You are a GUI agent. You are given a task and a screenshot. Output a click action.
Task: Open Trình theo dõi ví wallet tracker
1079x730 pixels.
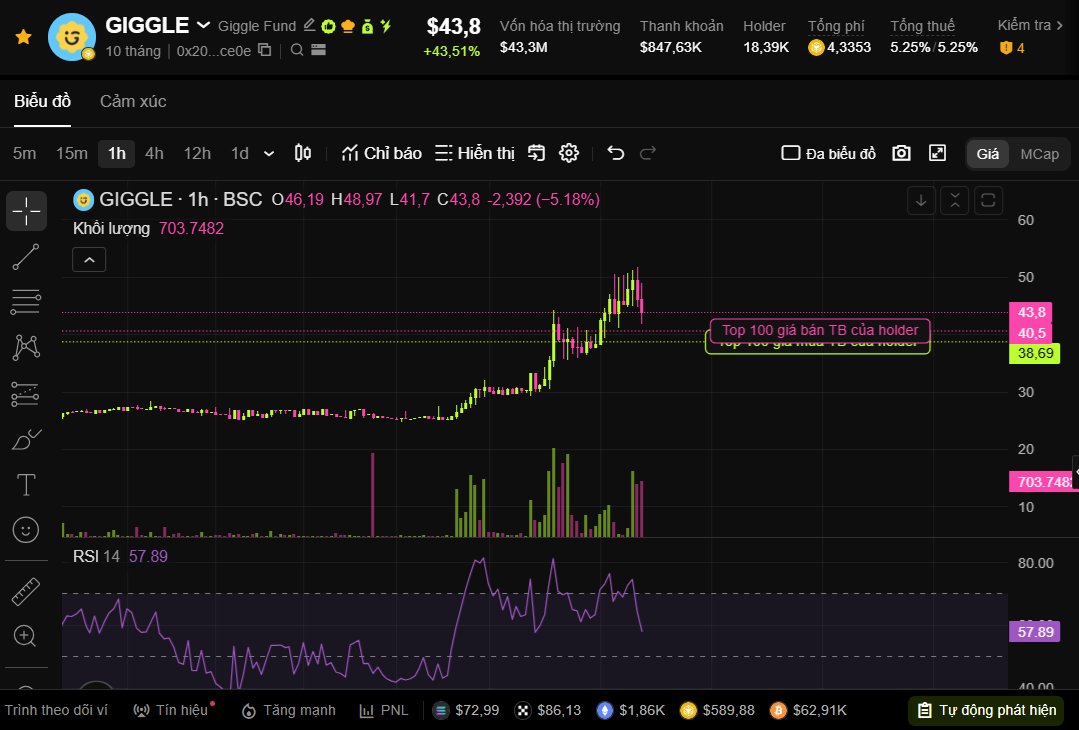click(x=55, y=710)
